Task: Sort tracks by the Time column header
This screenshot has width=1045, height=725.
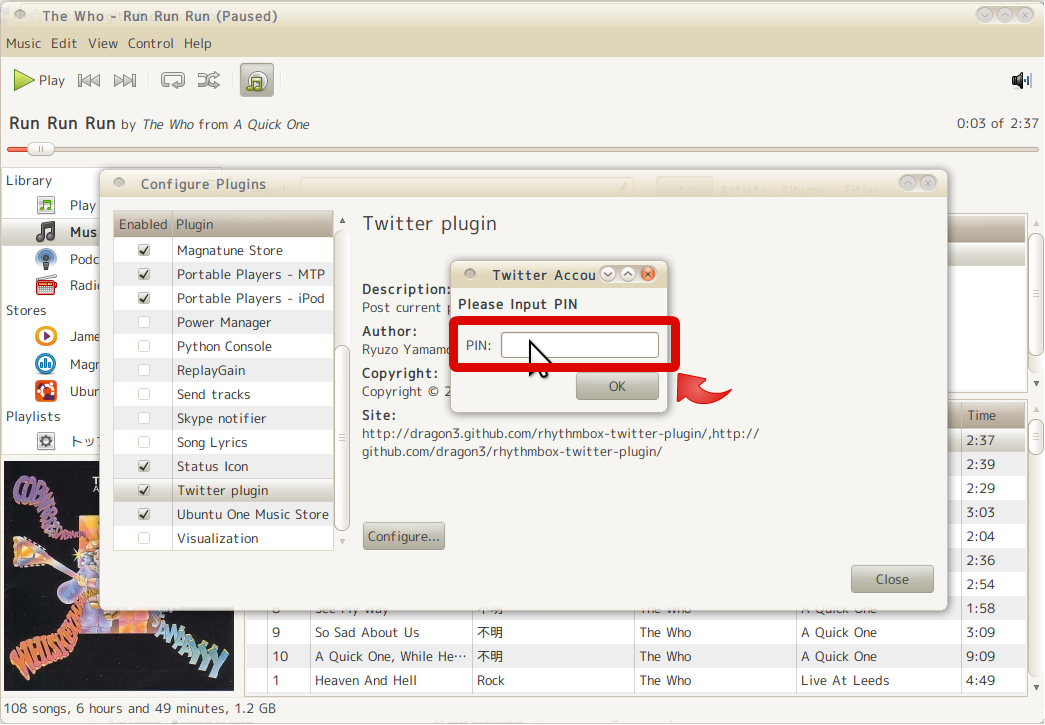Action: click(993, 416)
